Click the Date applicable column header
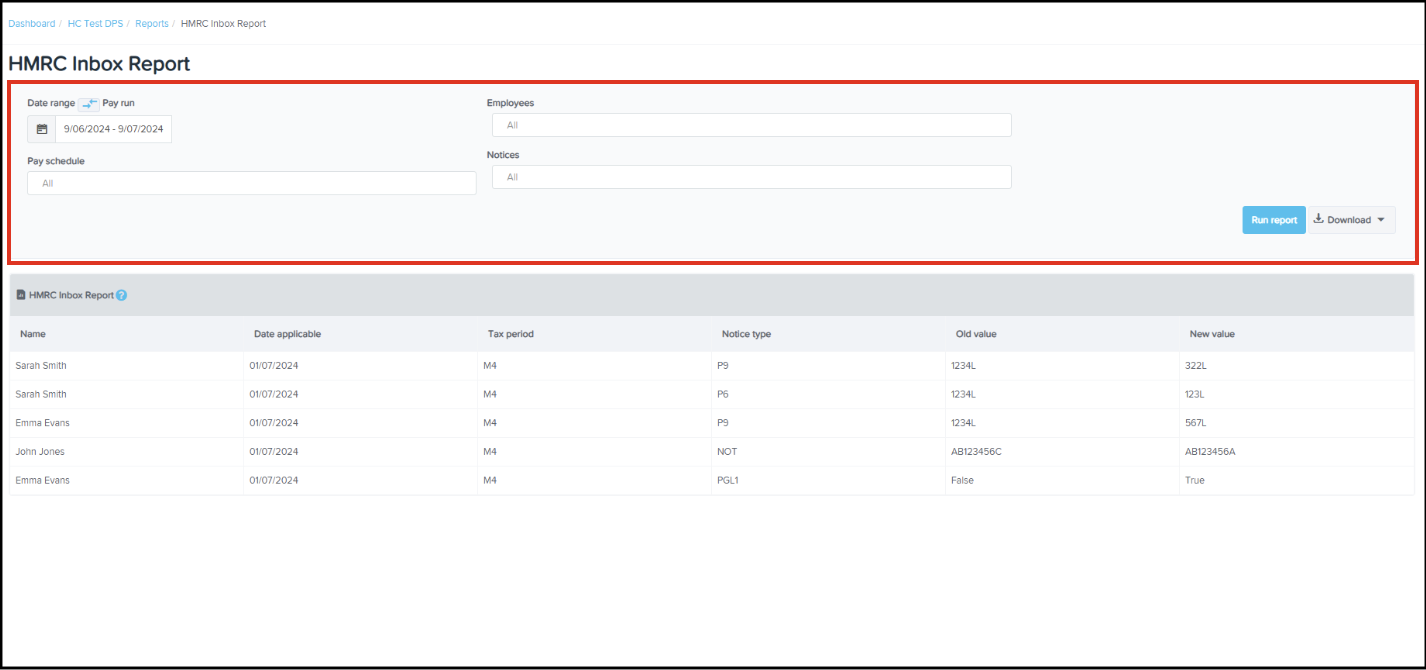The image size is (1426, 670). [x=287, y=334]
